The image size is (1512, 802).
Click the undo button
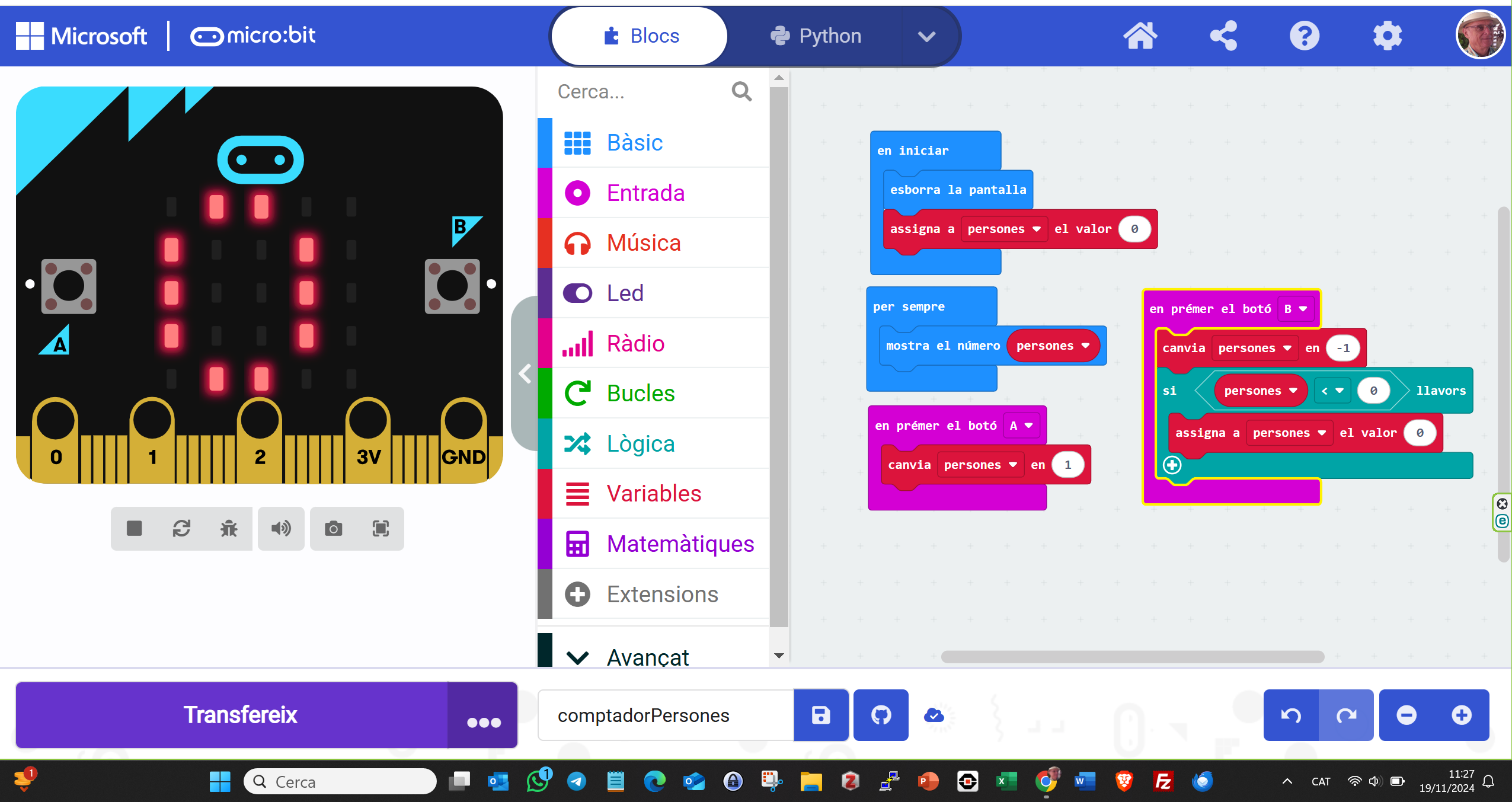(x=1291, y=715)
